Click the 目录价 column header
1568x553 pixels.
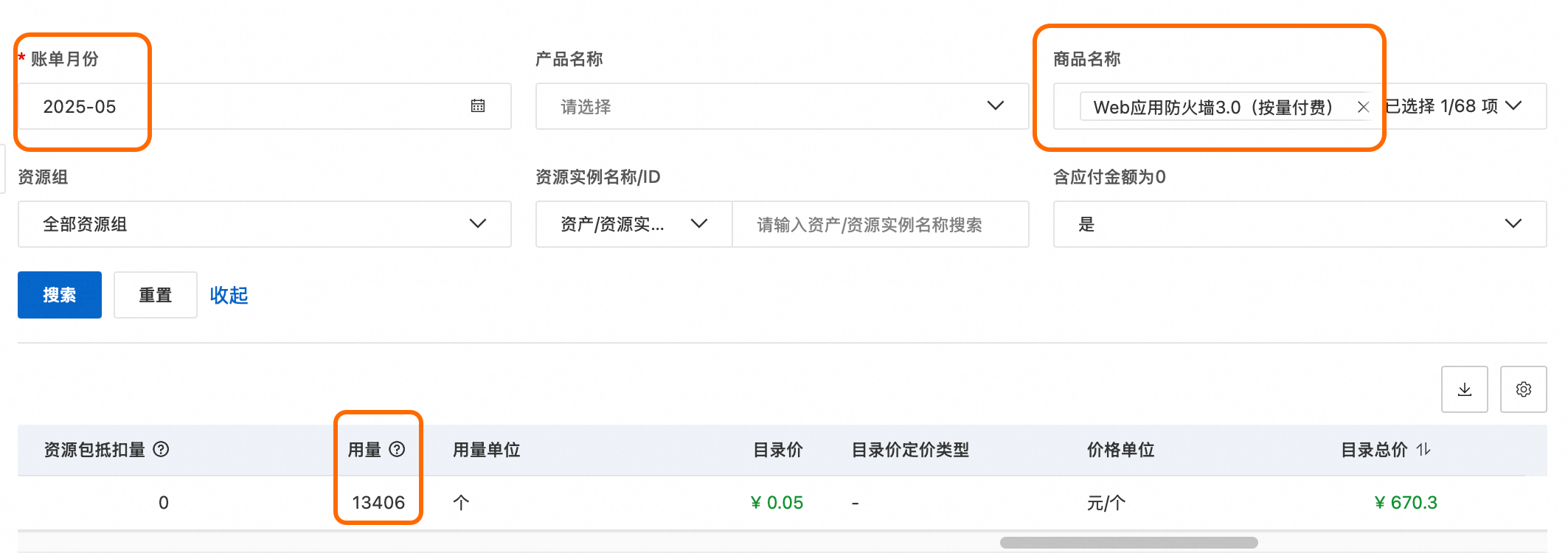point(777,450)
